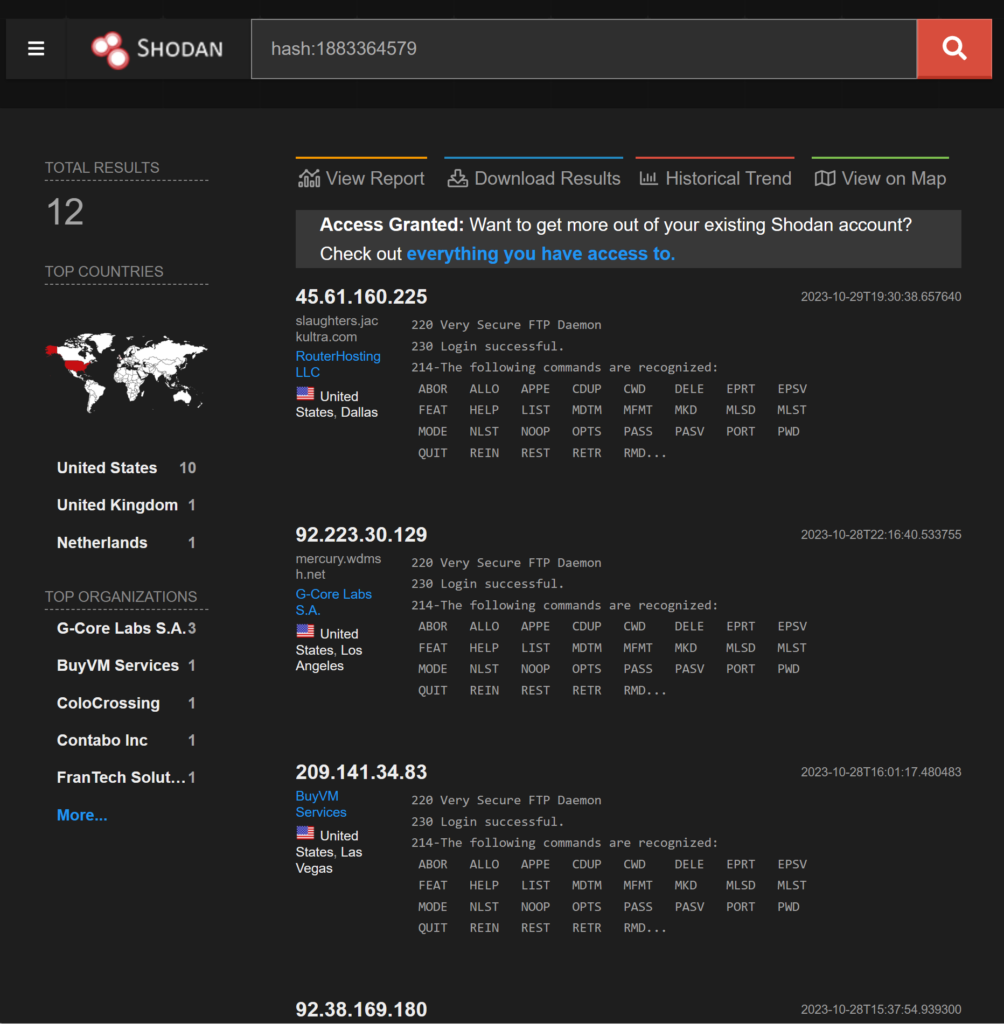Click 'United States, Dallas' location text
Screen dimensions: 1004x1024
tap(336, 404)
